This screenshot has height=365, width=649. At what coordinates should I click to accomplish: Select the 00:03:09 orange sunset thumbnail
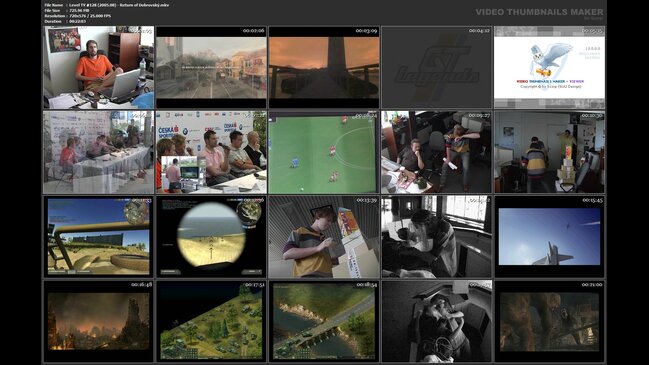[324, 67]
